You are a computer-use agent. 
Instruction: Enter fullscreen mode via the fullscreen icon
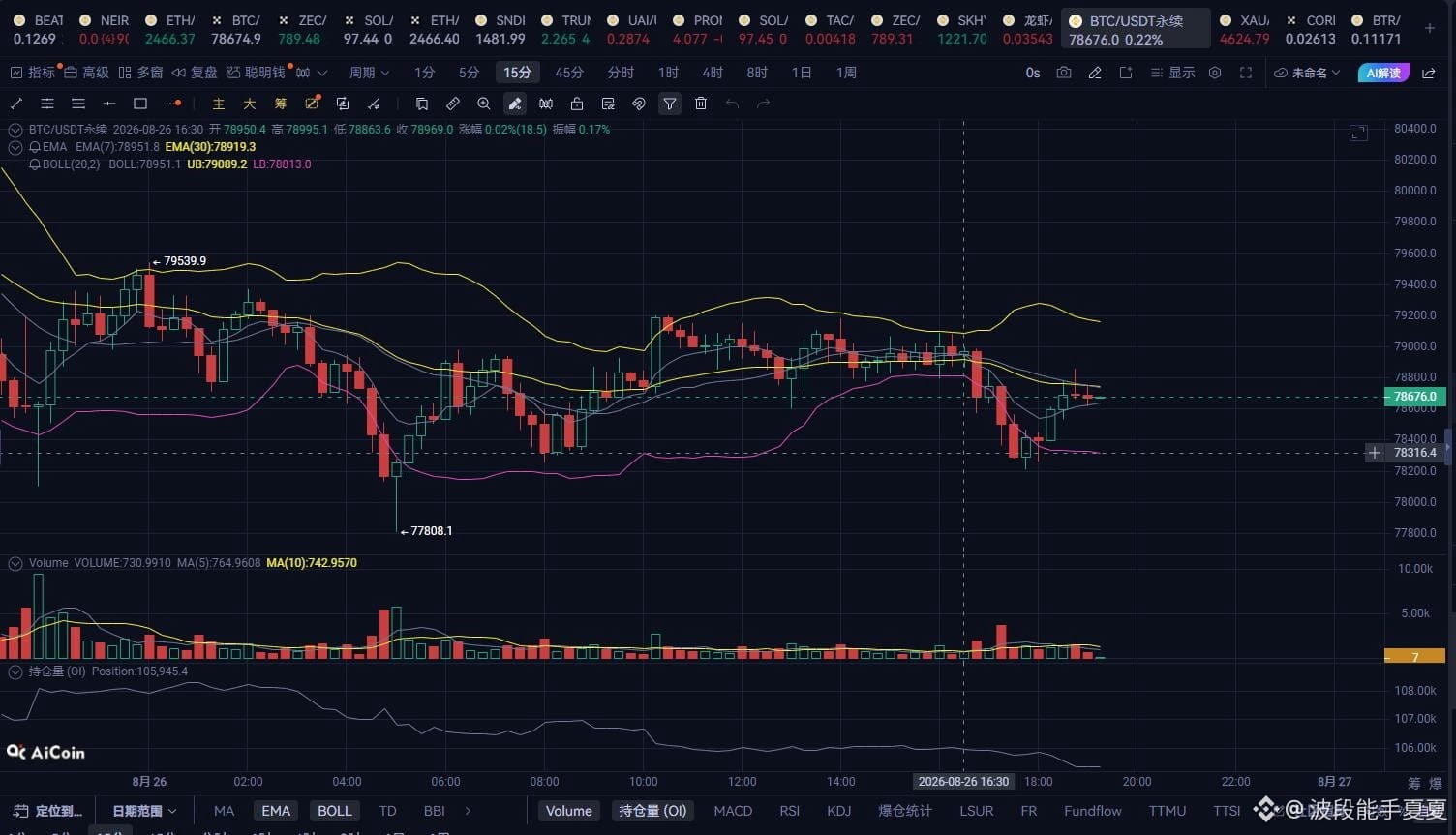point(1246,73)
